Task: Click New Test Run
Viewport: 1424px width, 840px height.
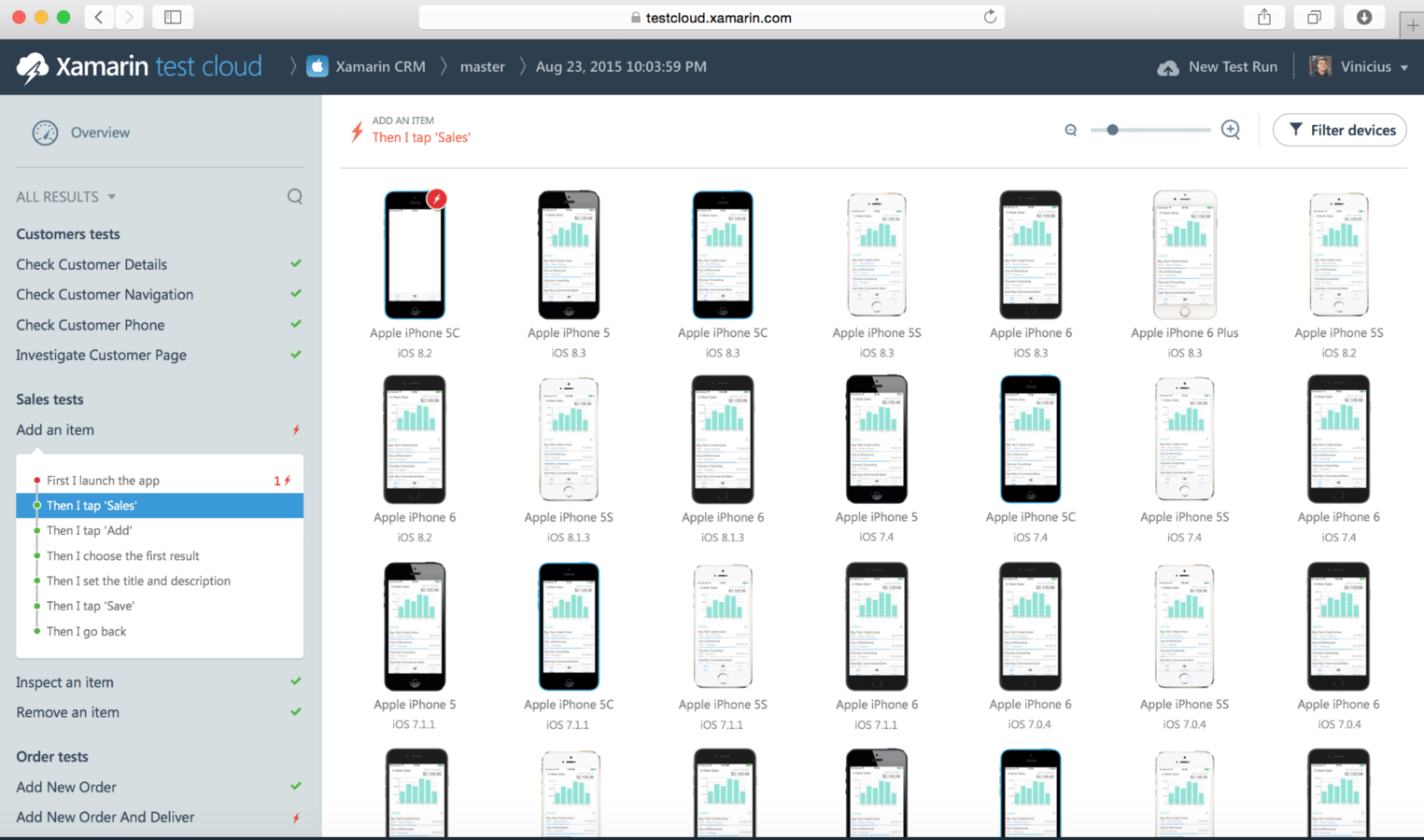Action: point(1217,66)
